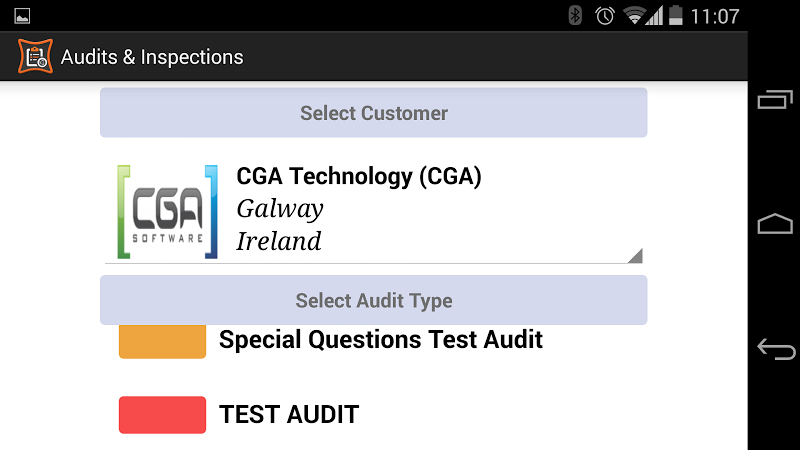Expand customer spinner via corner triangle
The height and width of the screenshot is (450, 800).
click(635, 256)
